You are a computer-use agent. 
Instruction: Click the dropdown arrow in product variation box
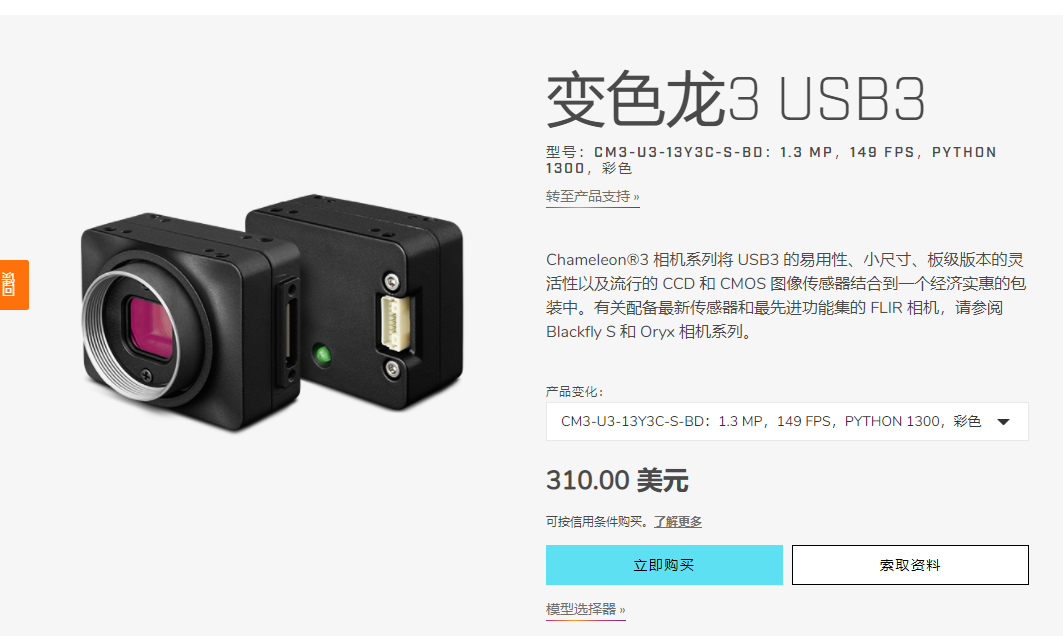pyautogui.click(x=1003, y=422)
